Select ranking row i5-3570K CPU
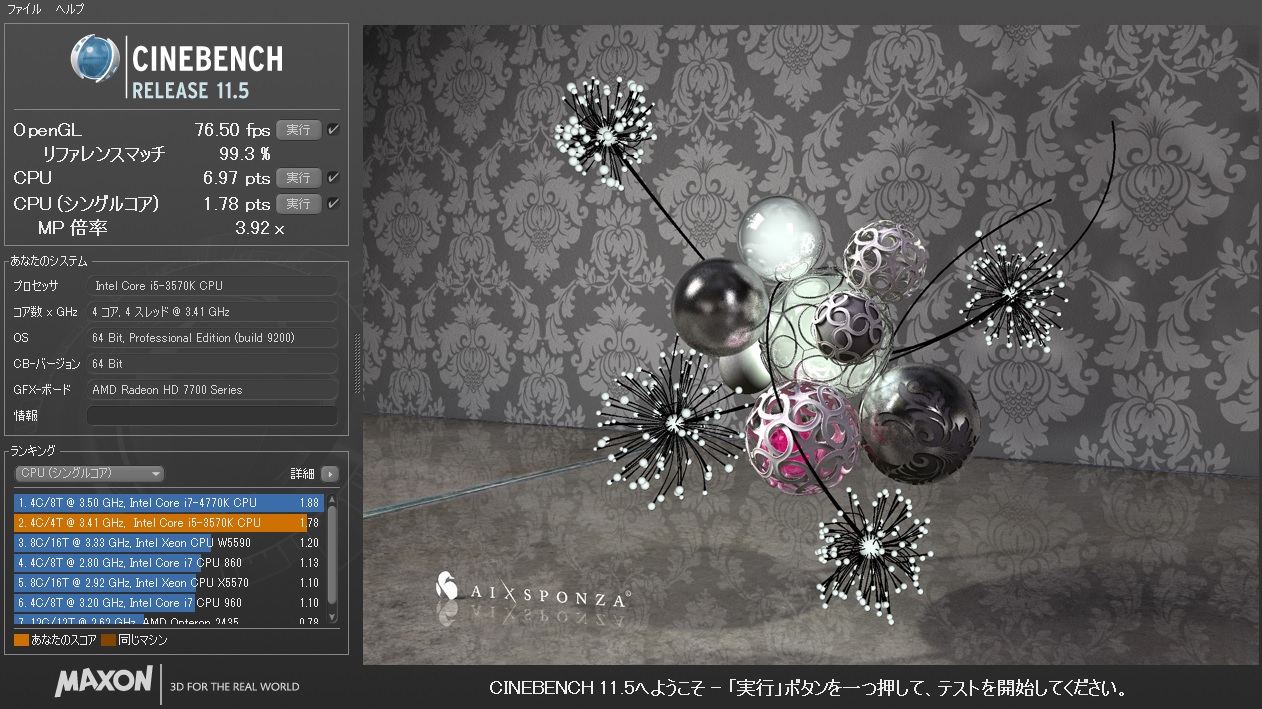The height and width of the screenshot is (709, 1262). 169,523
